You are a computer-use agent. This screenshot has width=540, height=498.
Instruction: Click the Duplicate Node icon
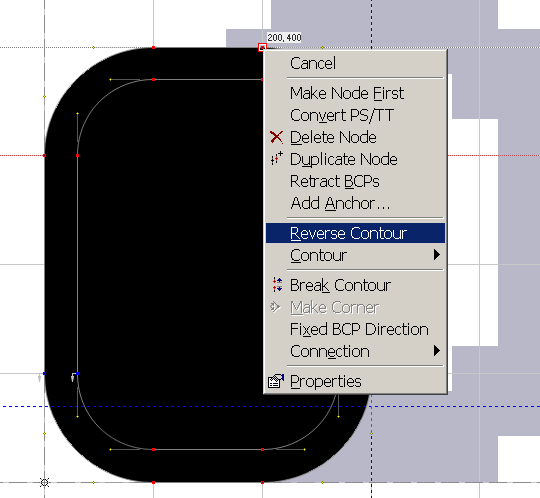coord(277,158)
